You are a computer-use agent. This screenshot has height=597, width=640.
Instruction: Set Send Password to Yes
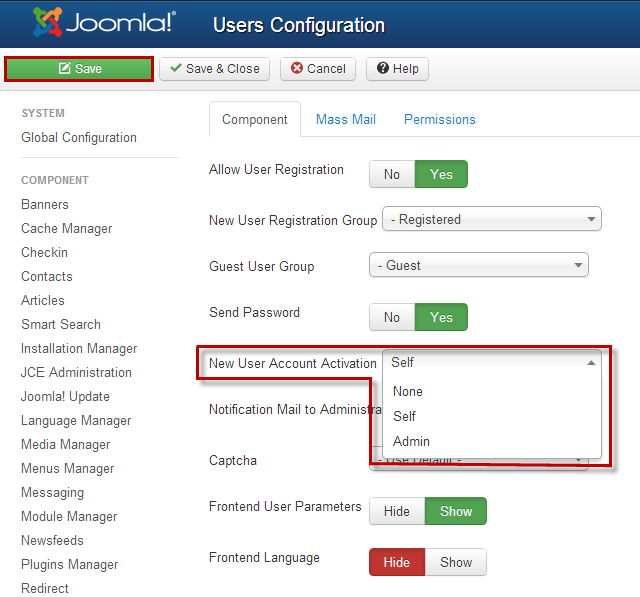click(x=441, y=317)
